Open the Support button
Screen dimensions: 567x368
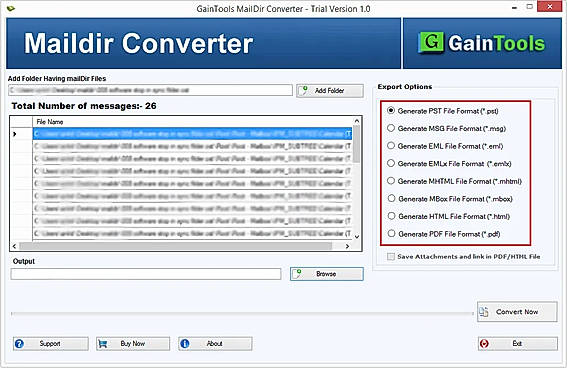tap(51, 343)
